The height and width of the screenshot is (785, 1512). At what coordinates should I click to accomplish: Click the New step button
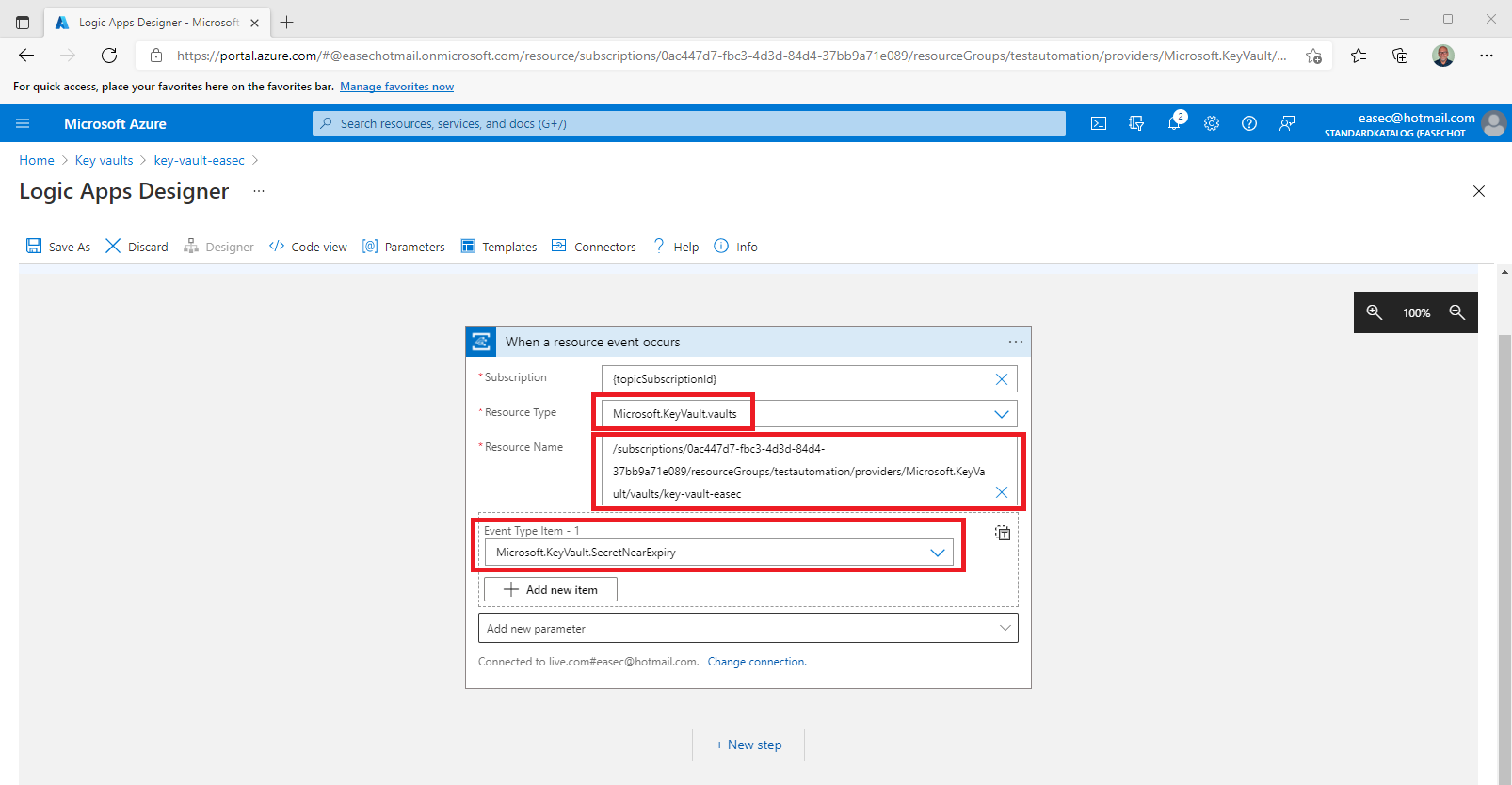(748, 745)
